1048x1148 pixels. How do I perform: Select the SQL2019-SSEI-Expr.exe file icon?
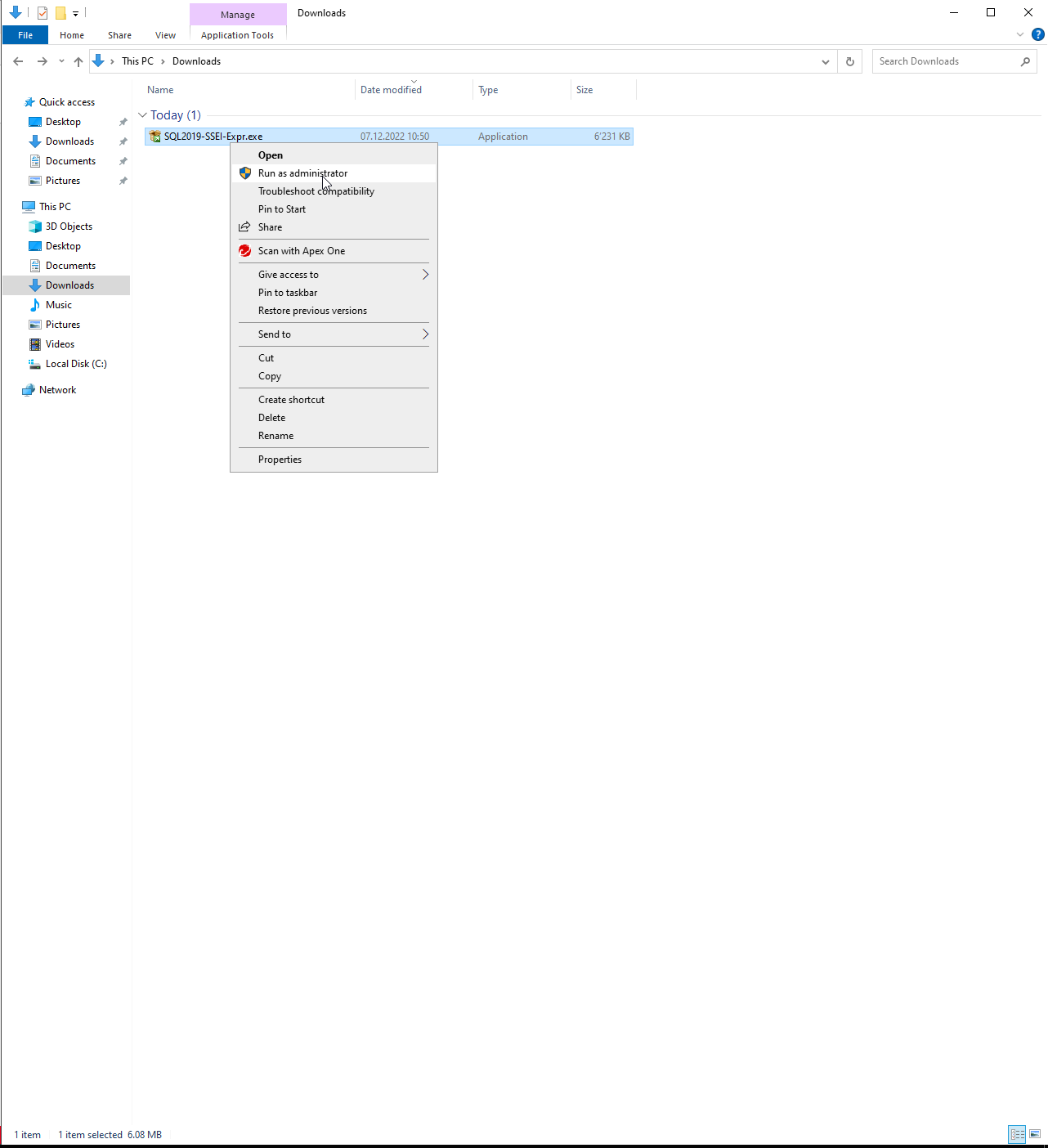point(155,137)
